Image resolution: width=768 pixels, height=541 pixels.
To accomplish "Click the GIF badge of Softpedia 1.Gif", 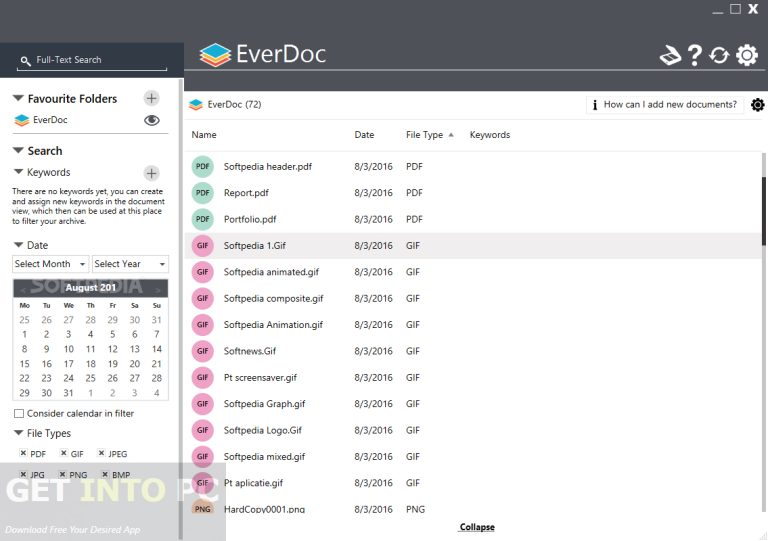I will point(202,246).
